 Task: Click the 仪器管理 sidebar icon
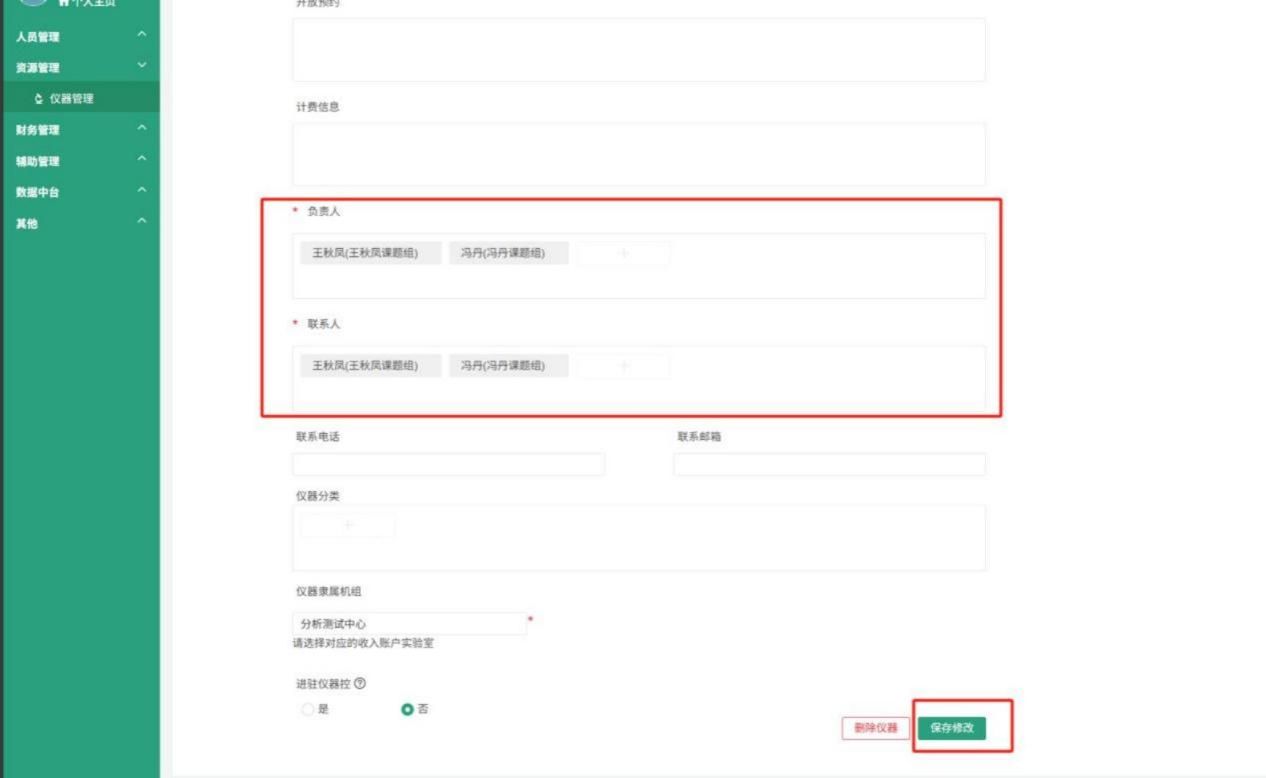pyautogui.click(x=39, y=99)
